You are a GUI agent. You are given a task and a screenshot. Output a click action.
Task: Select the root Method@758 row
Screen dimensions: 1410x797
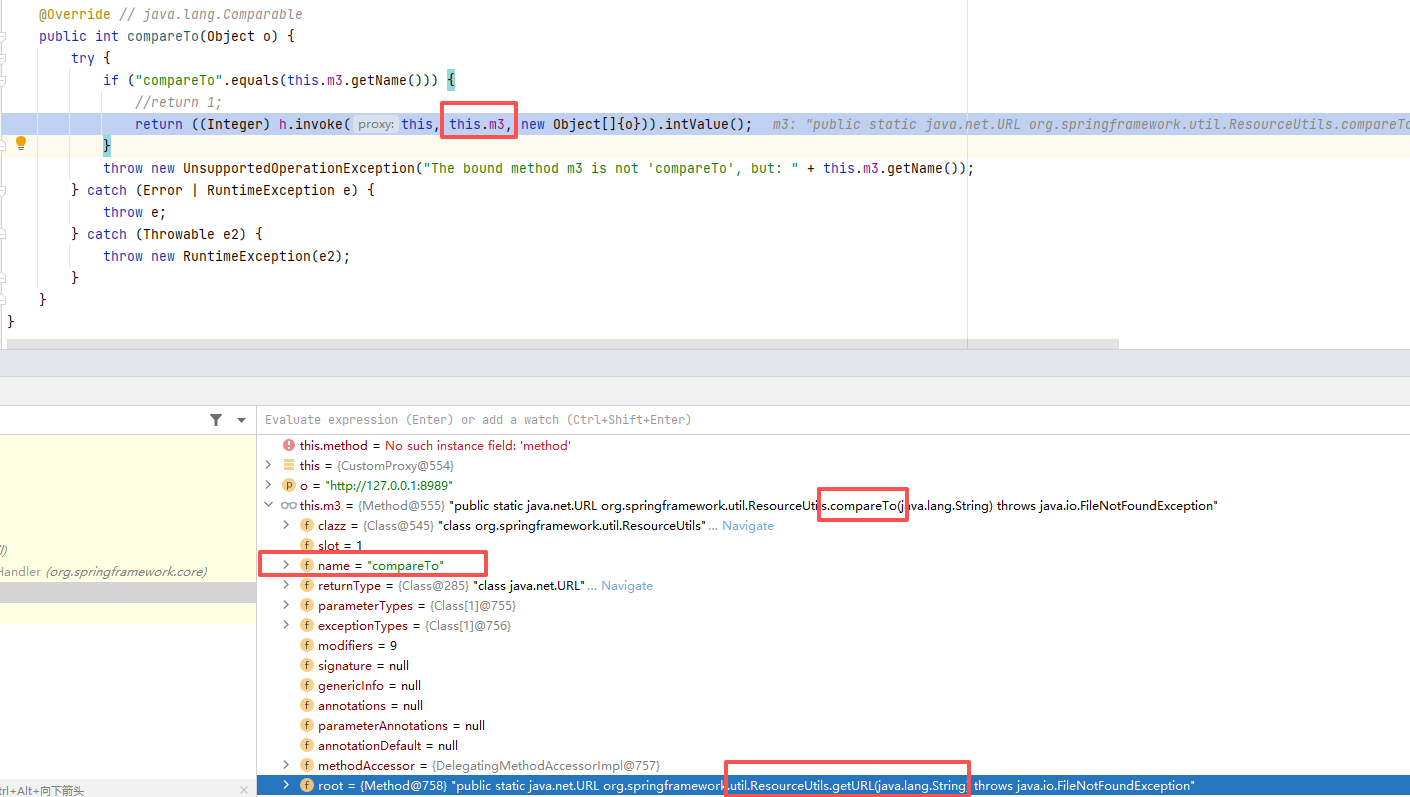click(700, 786)
